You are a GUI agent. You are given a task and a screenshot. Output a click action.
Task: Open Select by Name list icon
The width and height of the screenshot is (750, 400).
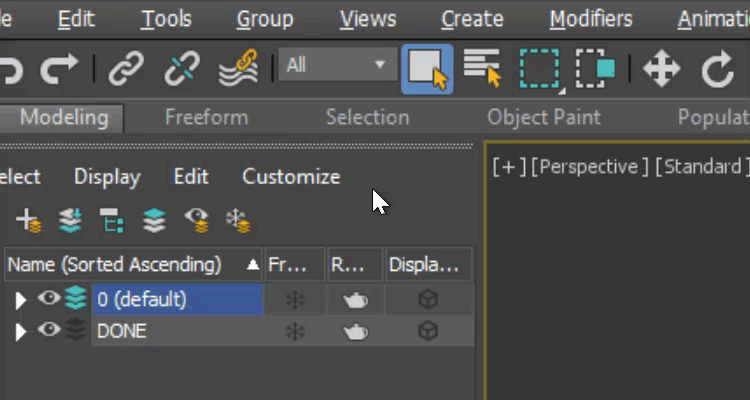click(481, 69)
